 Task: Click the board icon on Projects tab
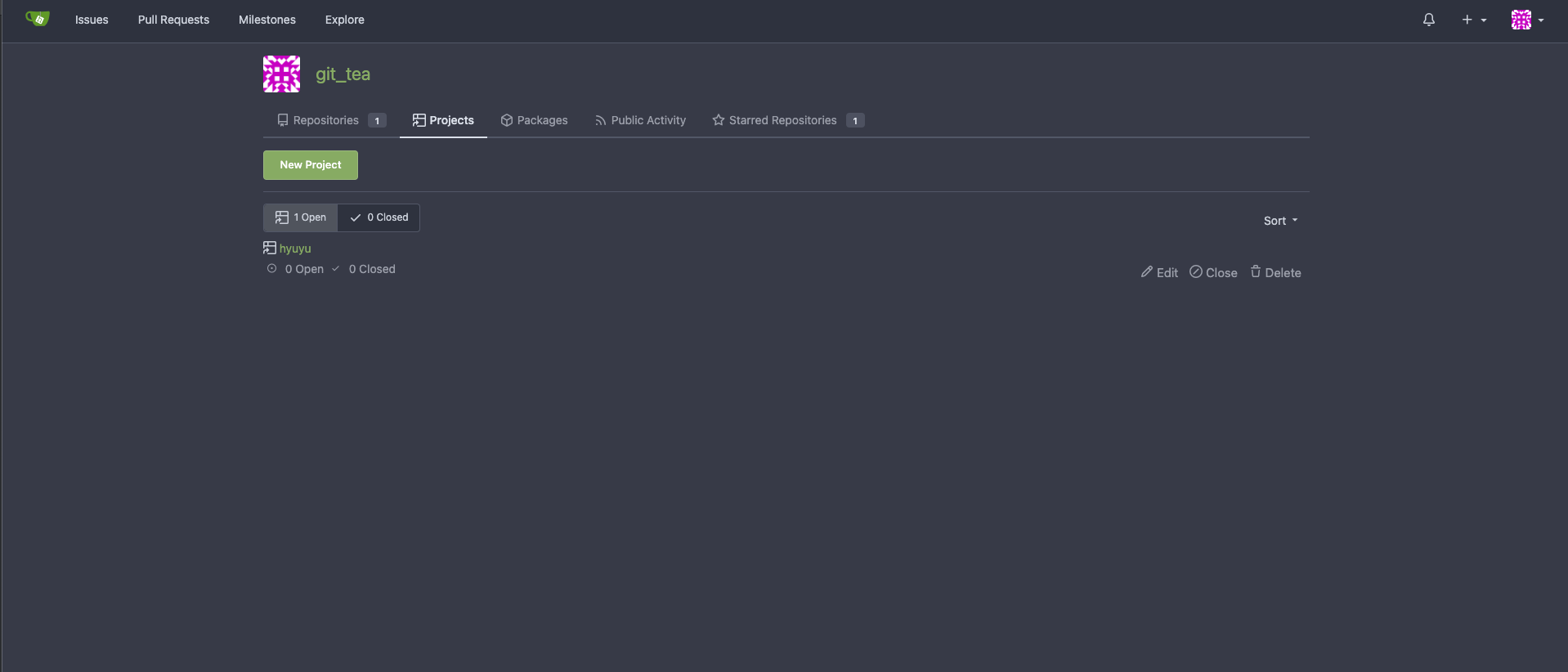tap(419, 120)
